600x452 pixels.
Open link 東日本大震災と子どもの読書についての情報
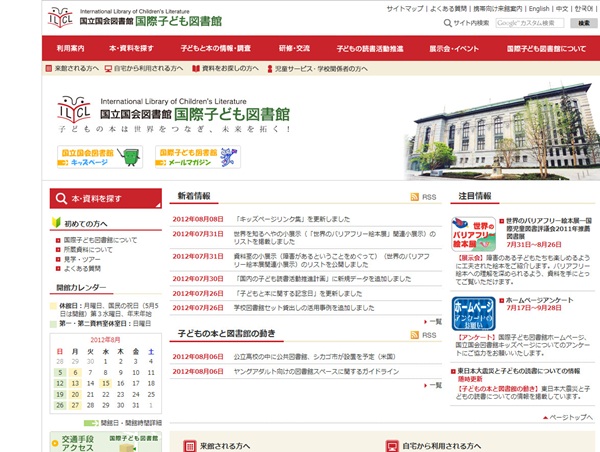coord(518,371)
